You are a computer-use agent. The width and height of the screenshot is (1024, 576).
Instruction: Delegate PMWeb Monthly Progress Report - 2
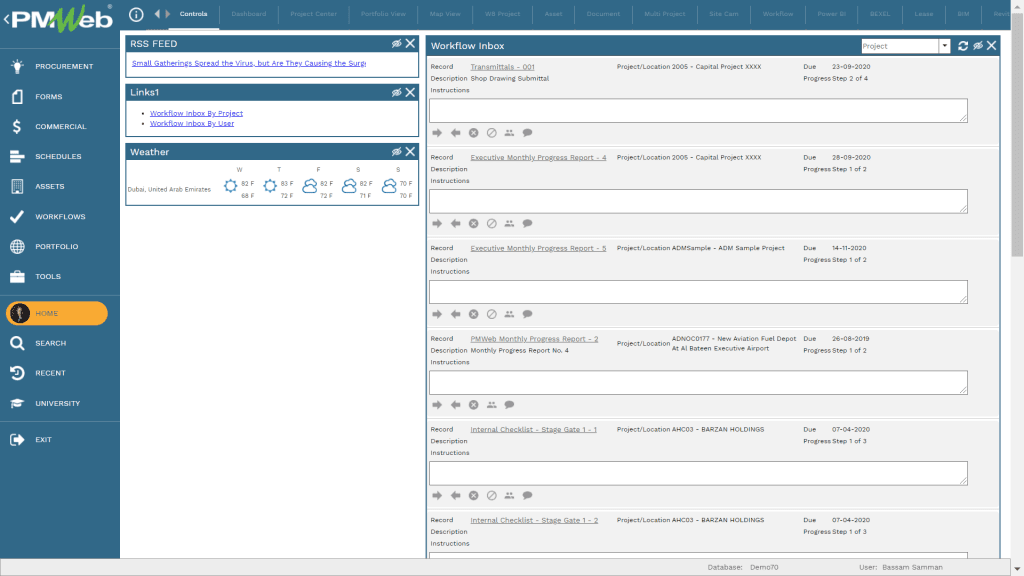491,405
